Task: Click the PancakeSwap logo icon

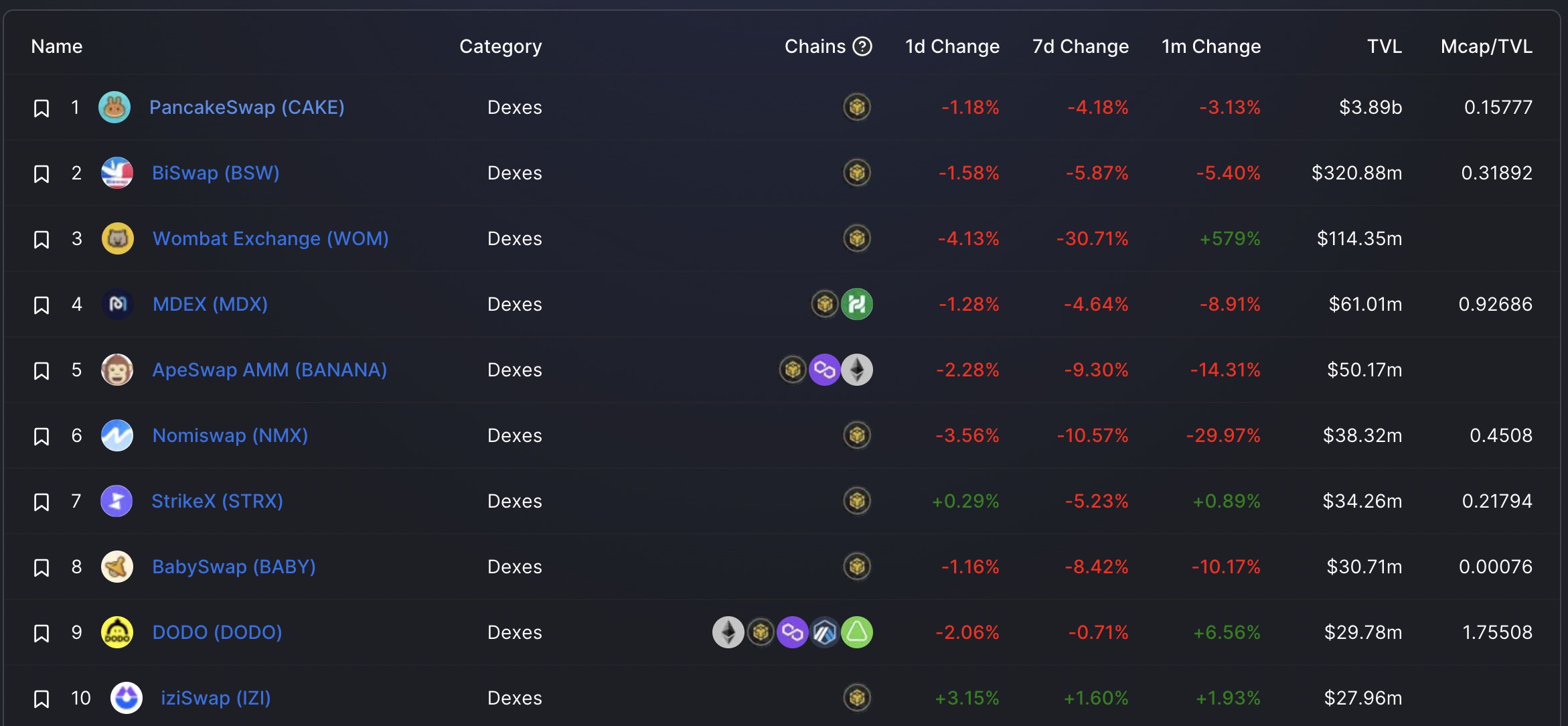Action: coord(114,107)
